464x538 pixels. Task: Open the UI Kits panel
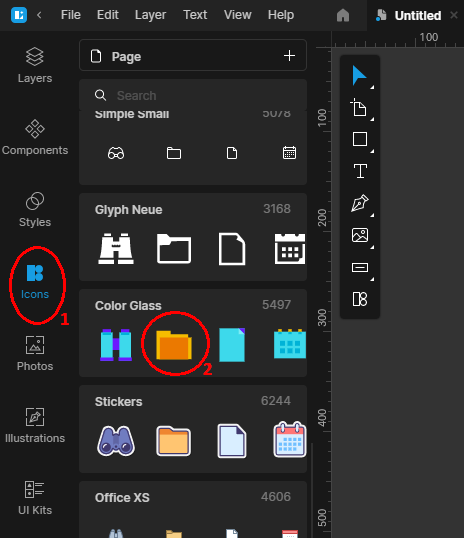(35, 498)
